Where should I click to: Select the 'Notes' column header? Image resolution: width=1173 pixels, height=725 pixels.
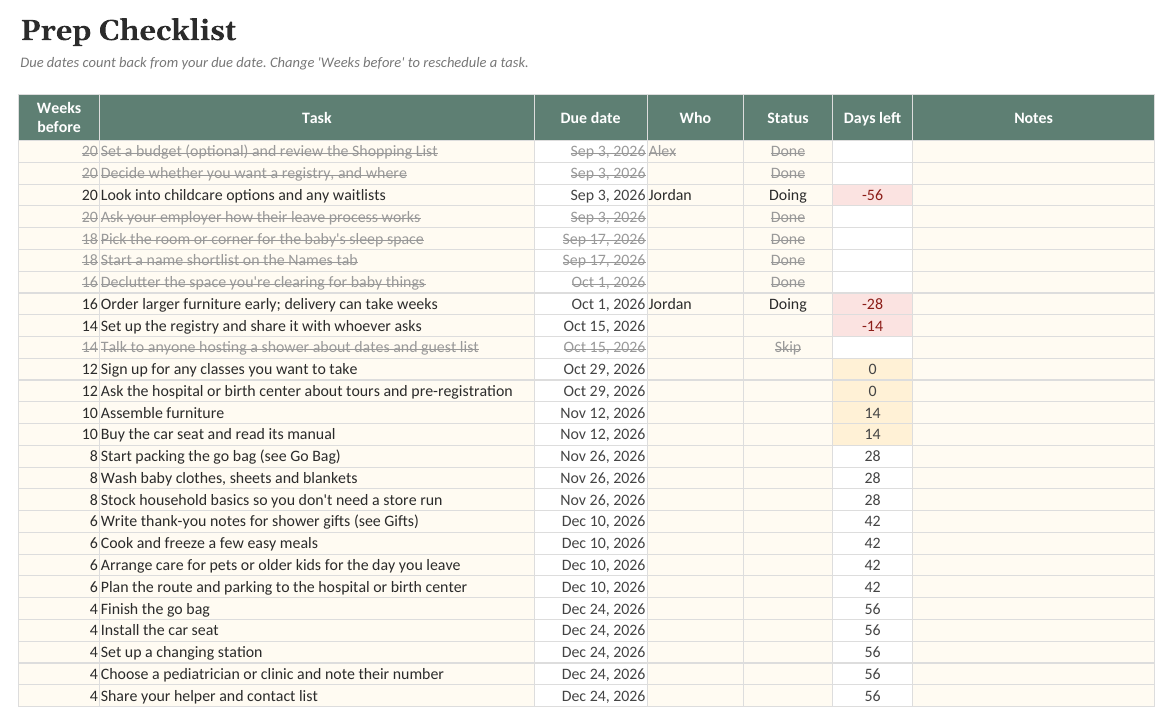1033,117
